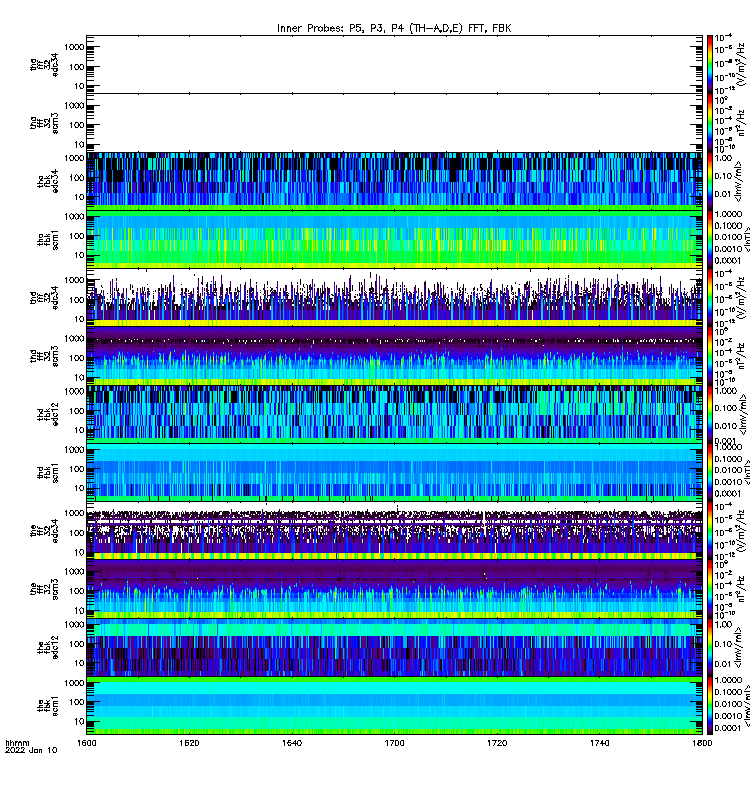Click the '2022 Jan 10' date label

click(31, 751)
